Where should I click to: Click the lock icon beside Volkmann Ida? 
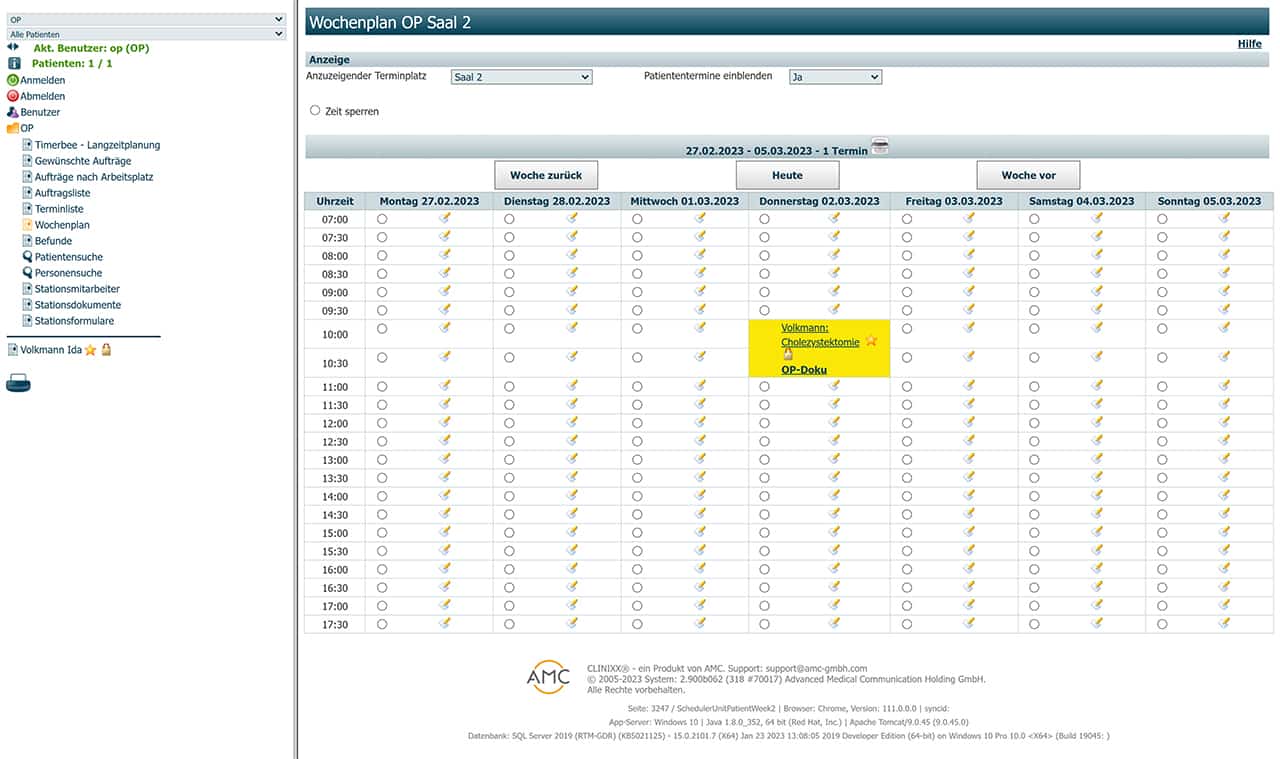105,350
